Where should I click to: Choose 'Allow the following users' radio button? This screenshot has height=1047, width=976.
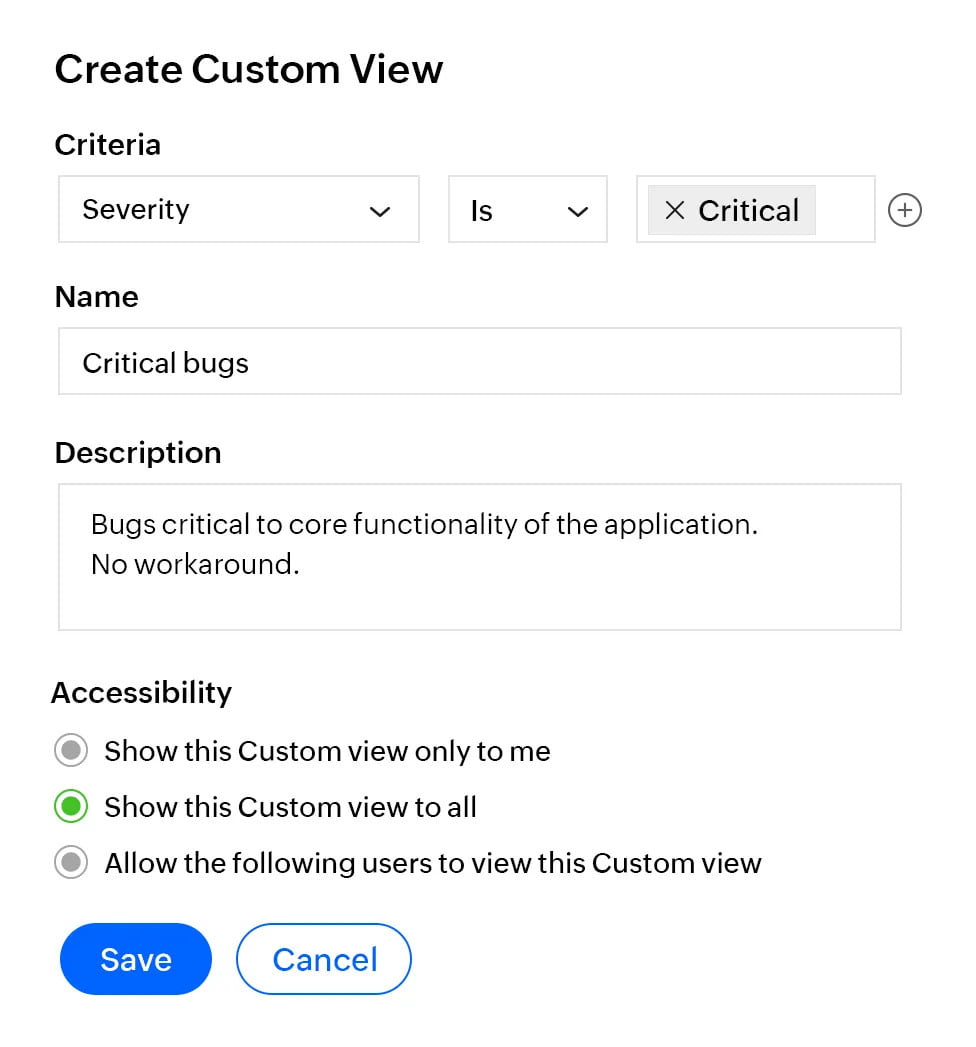(x=71, y=862)
